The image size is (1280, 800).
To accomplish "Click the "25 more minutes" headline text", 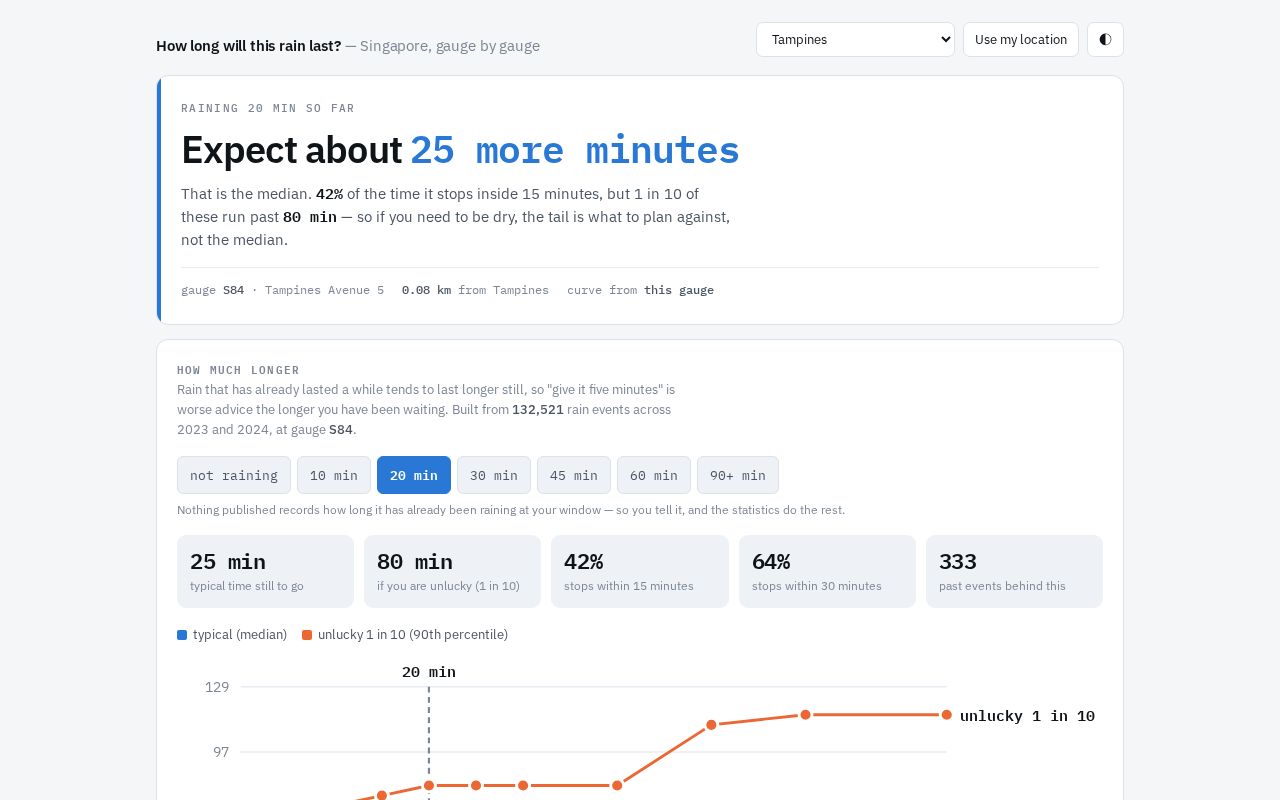I will 575,150.
